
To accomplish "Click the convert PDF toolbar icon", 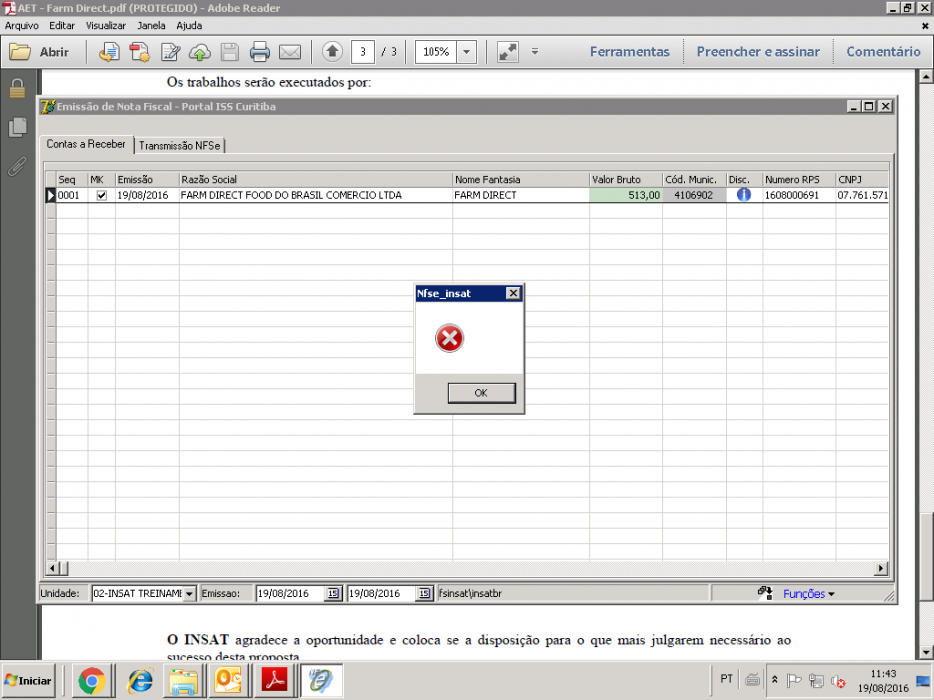I will (139, 52).
